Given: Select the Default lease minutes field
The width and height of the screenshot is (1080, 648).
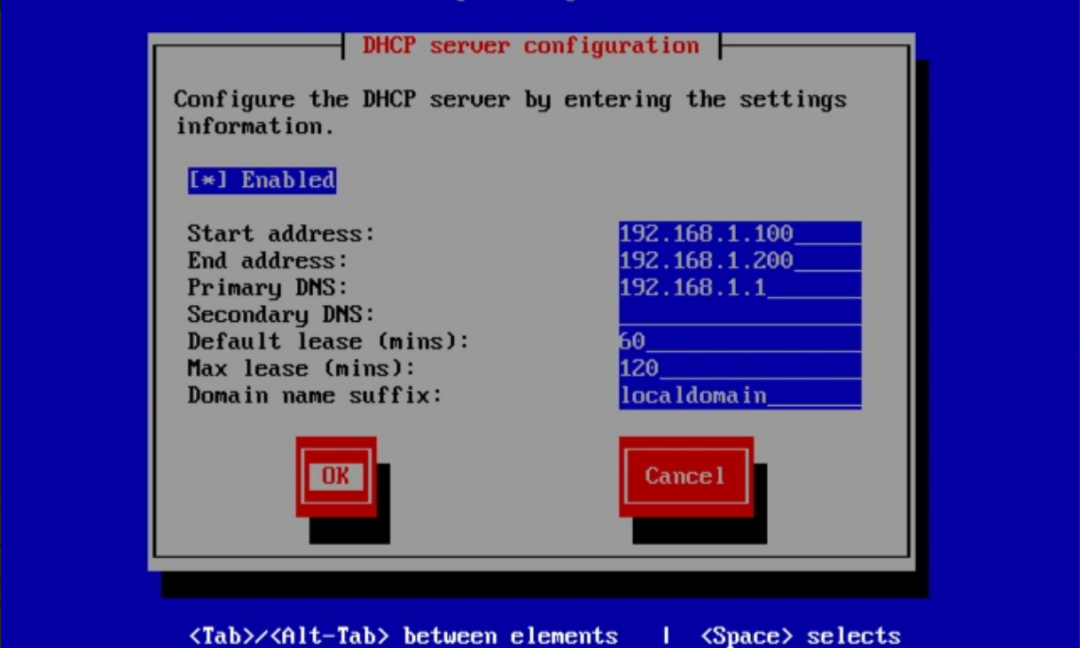Looking at the screenshot, I should pyautogui.click(x=740, y=341).
